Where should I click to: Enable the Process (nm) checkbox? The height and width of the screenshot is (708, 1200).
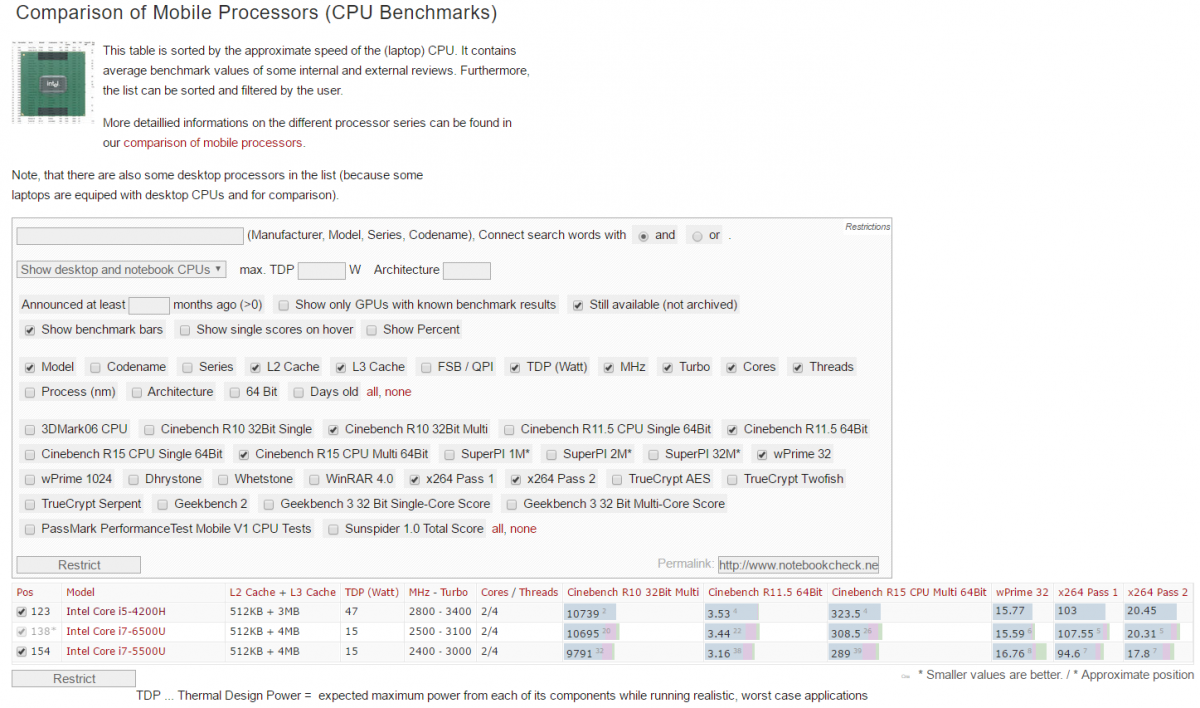30,392
